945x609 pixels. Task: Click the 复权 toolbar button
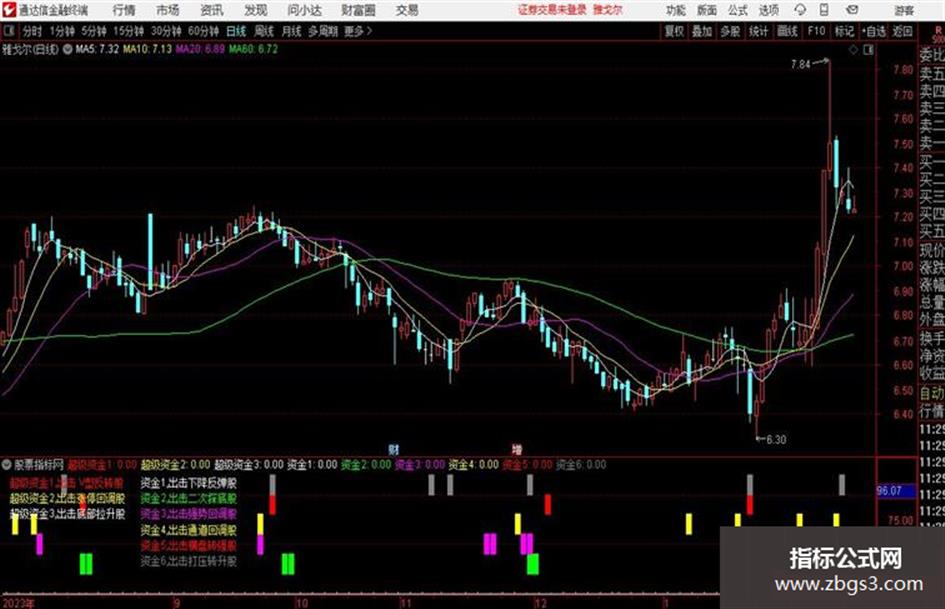pyautogui.click(x=674, y=31)
